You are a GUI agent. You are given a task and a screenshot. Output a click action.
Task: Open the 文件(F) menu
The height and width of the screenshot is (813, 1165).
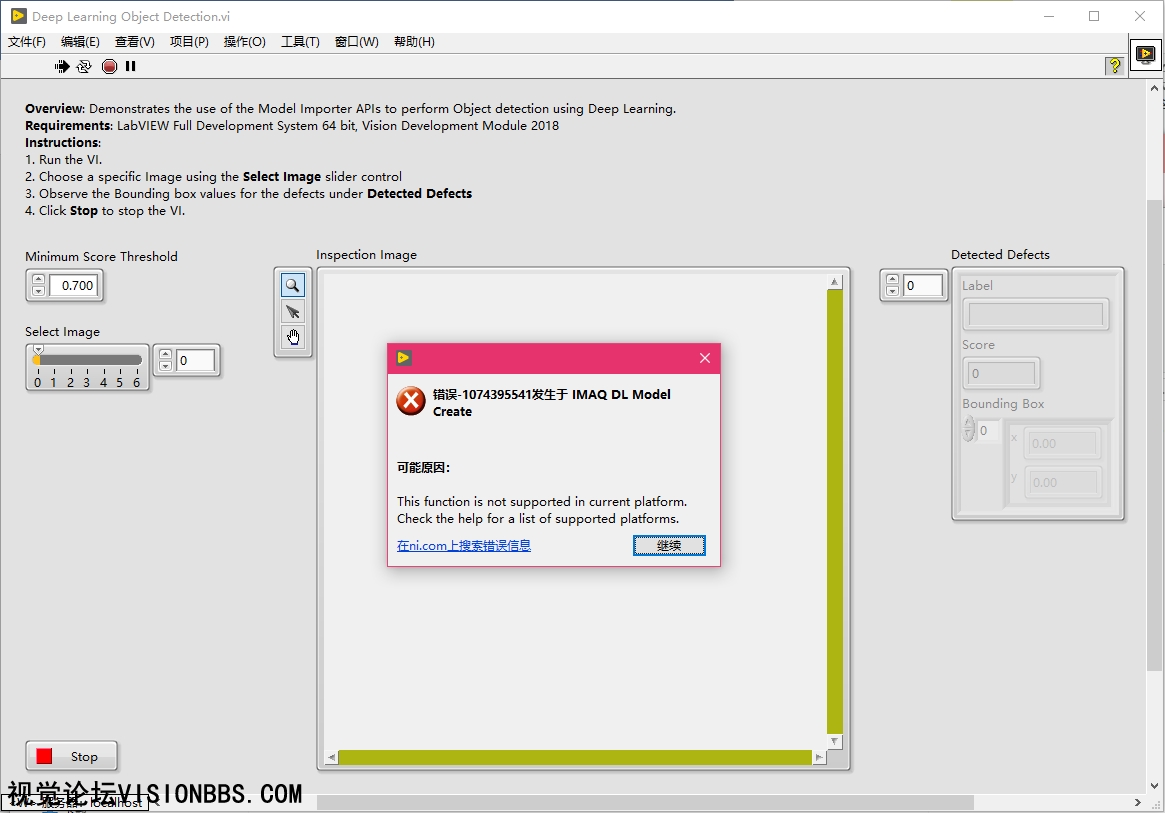(27, 42)
